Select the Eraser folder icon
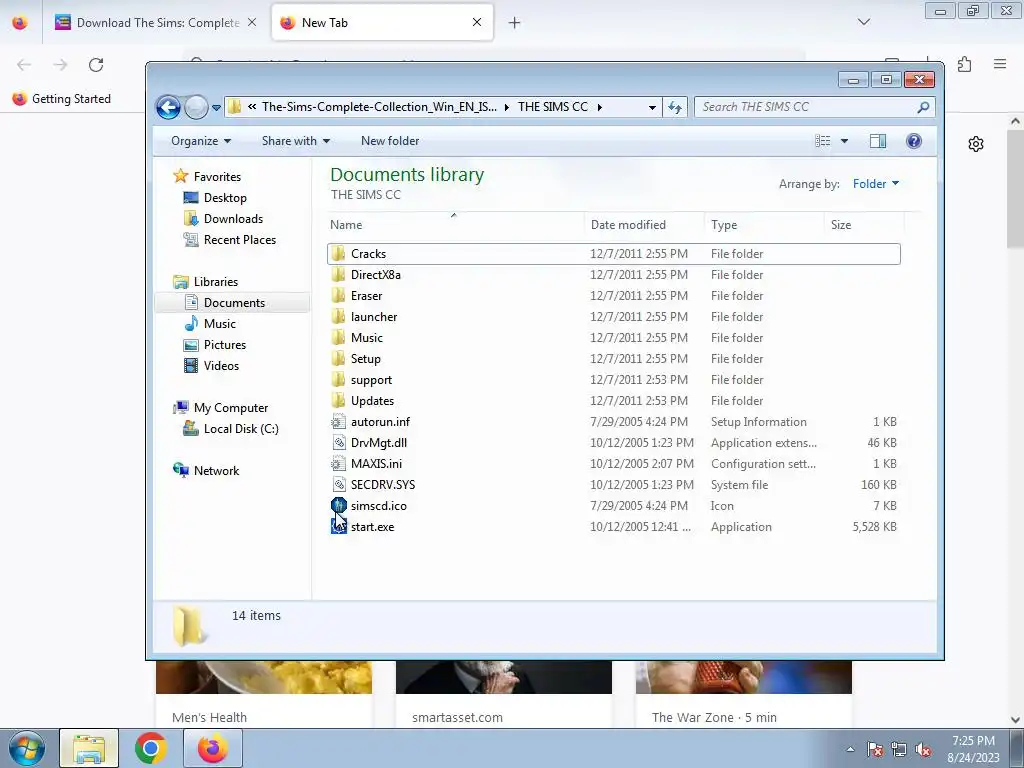 [x=338, y=296]
